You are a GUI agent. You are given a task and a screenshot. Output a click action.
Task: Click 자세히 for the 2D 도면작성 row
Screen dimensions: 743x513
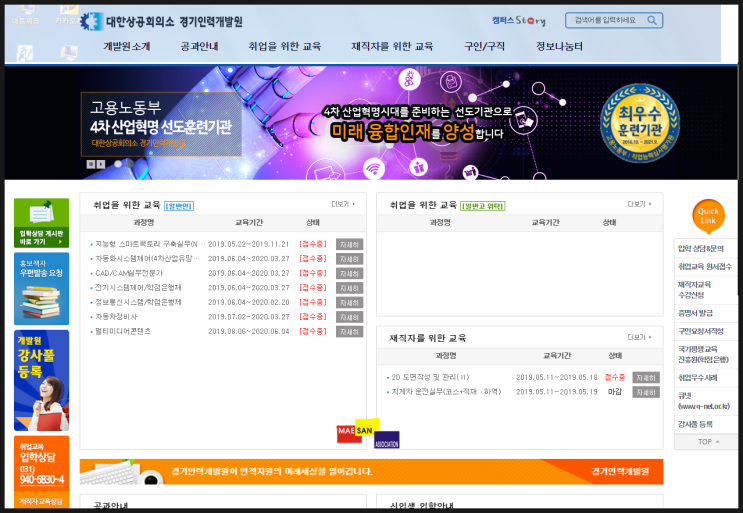(x=646, y=378)
